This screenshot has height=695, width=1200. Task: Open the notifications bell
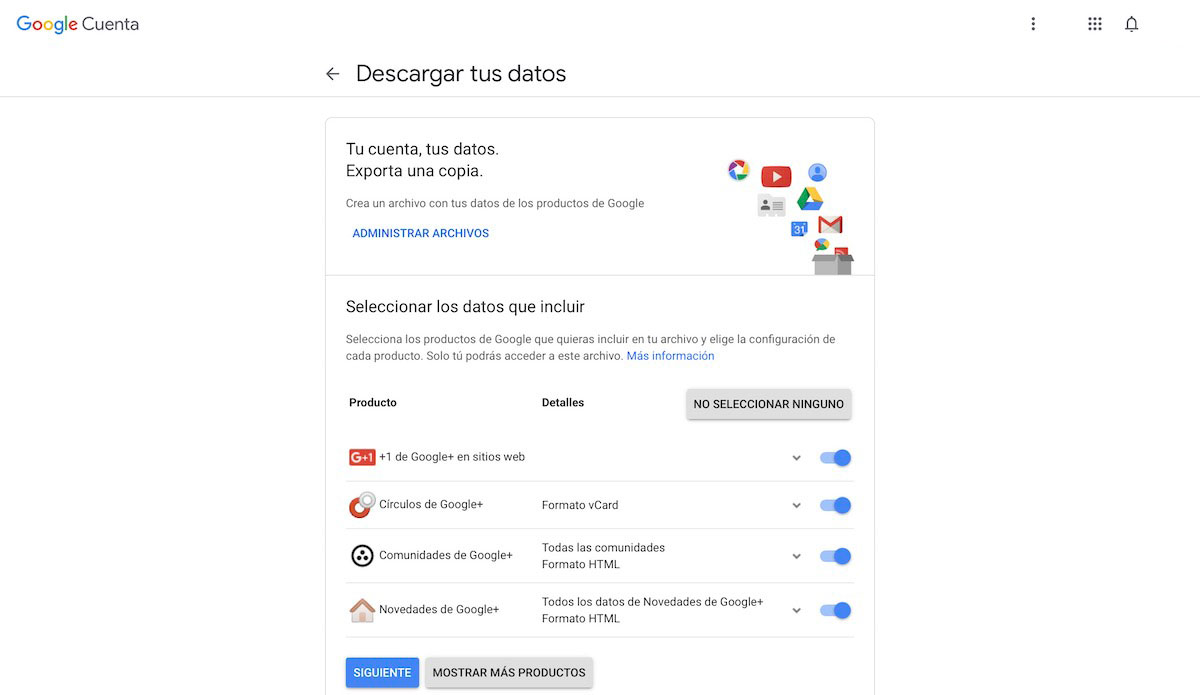(1131, 24)
